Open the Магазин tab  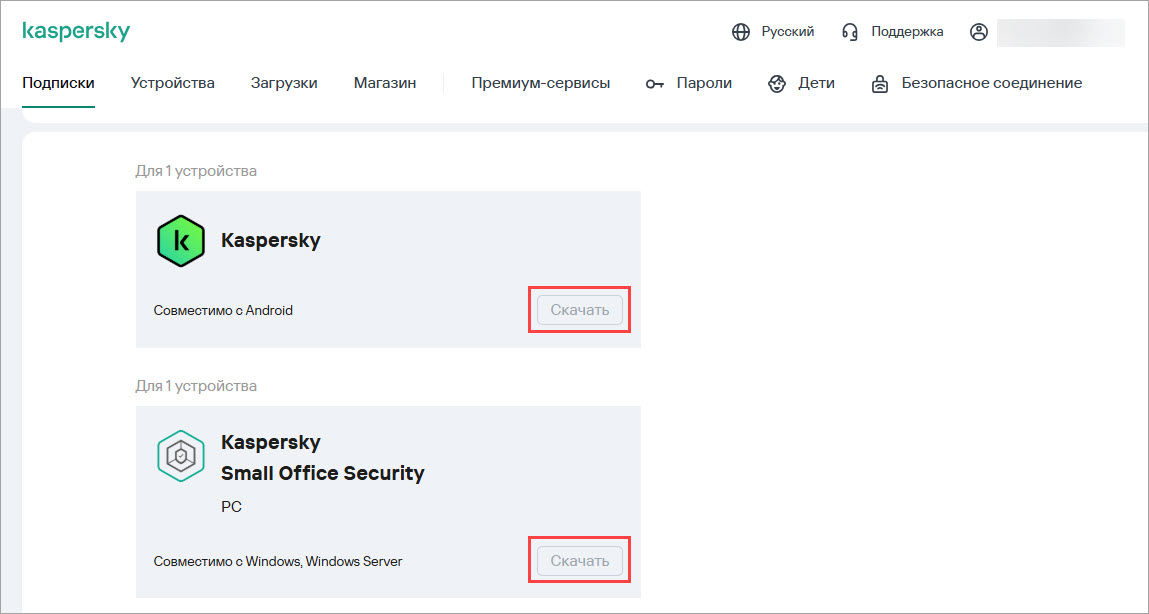click(x=385, y=84)
